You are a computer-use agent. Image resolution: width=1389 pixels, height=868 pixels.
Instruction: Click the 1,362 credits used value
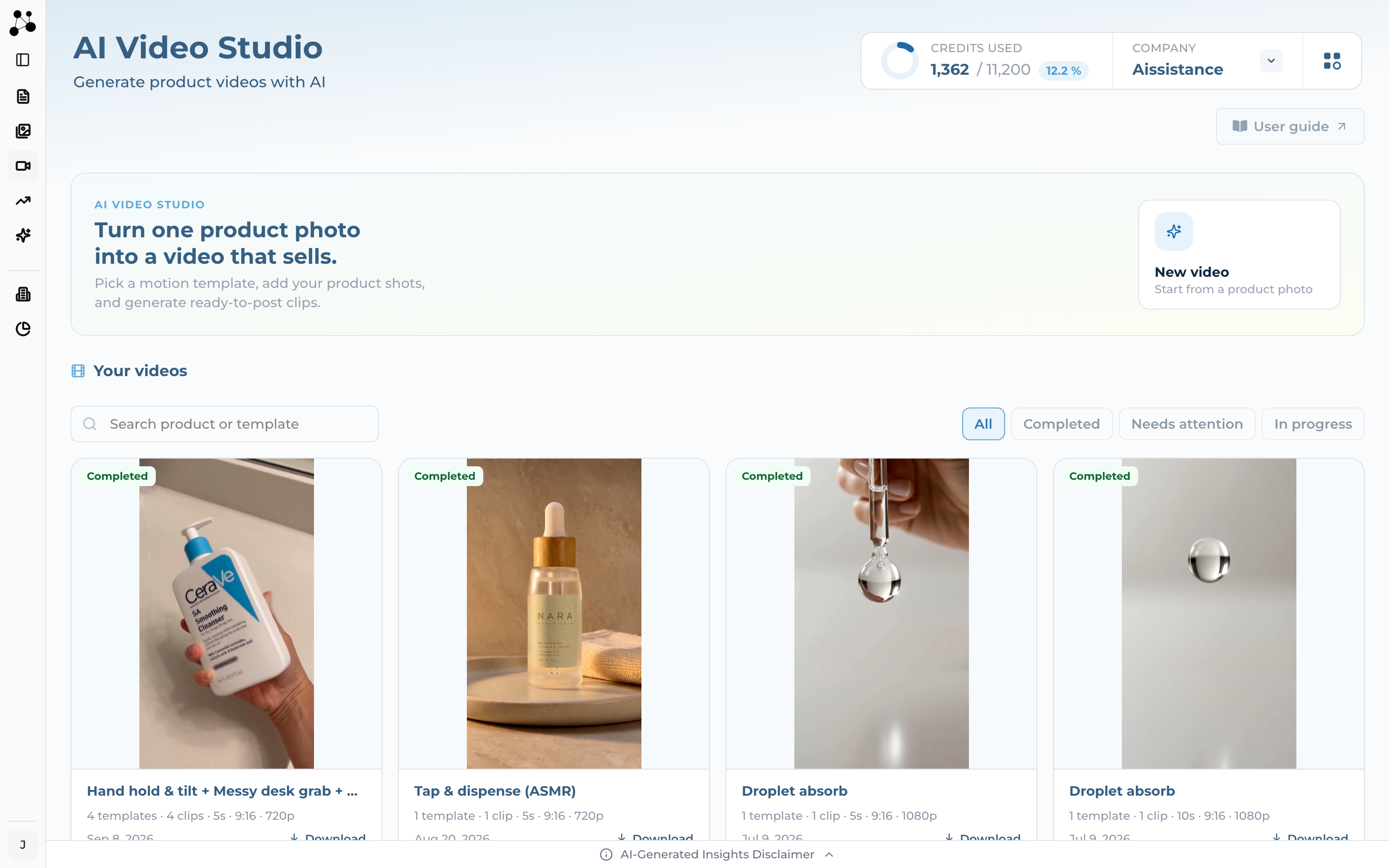click(949, 69)
